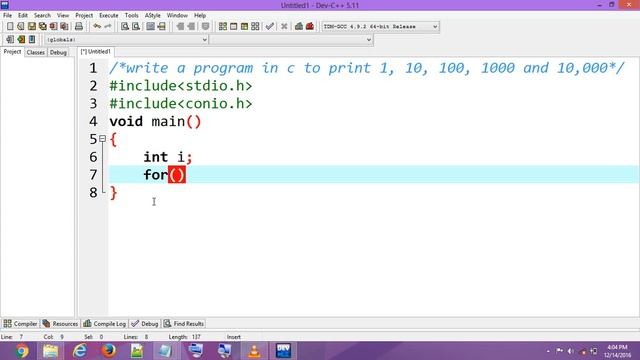Viewport: 640px width, 360px height.
Task: Switch to the Project sidebar tab
Action: [12, 52]
